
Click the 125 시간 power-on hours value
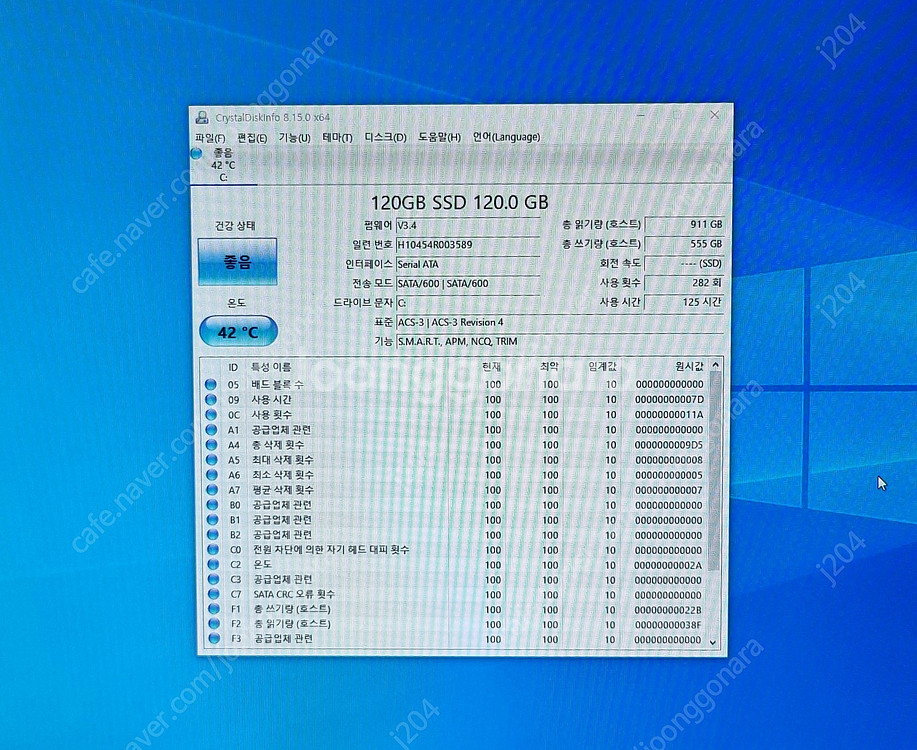[x=684, y=302]
